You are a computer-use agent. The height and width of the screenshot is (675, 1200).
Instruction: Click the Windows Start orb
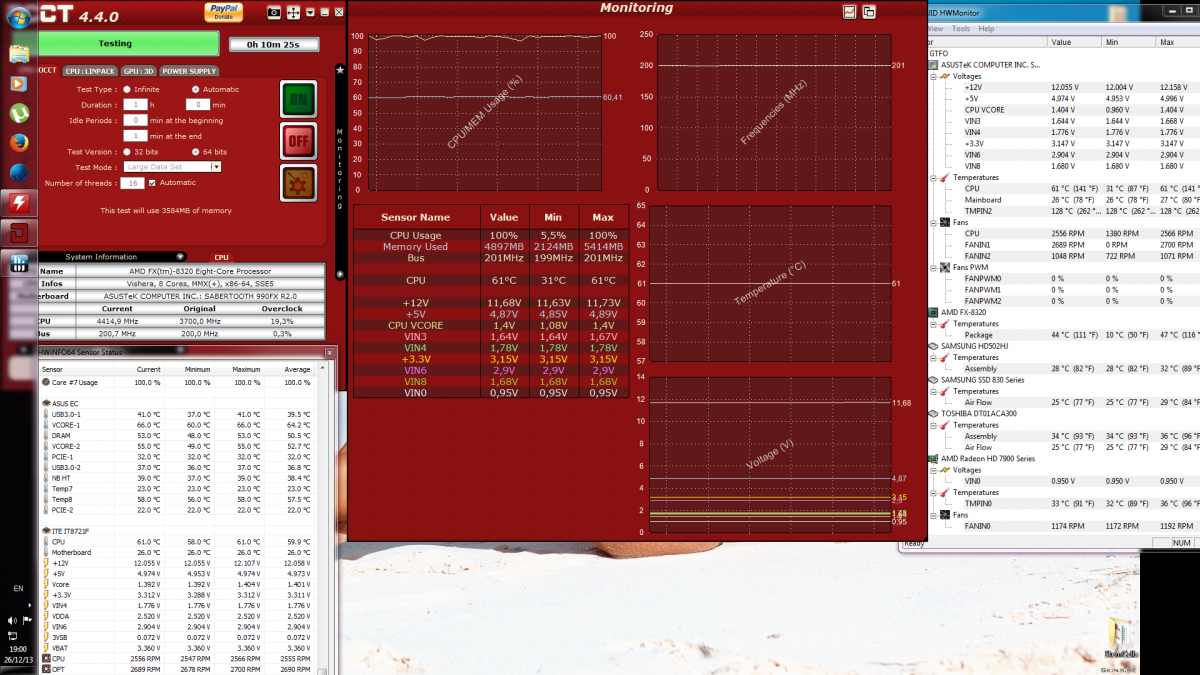click(x=19, y=19)
